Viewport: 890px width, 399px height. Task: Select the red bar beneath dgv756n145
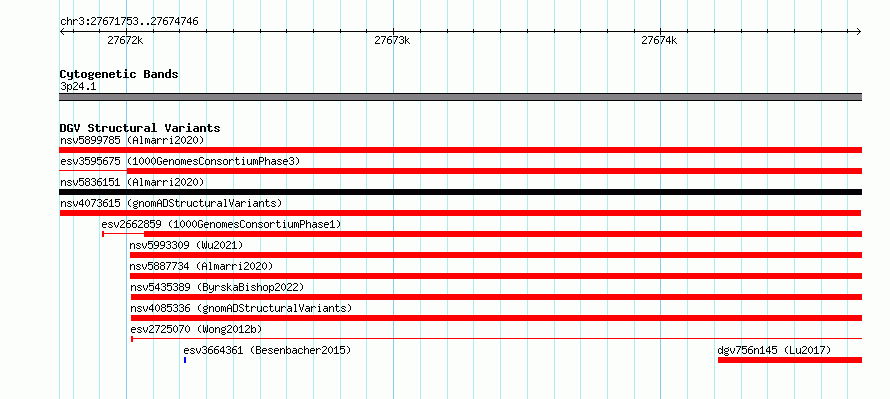(x=790, y=360)
